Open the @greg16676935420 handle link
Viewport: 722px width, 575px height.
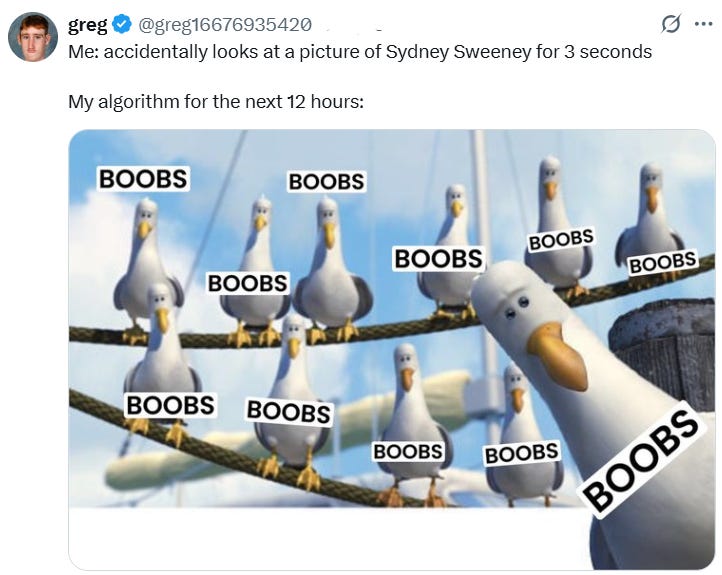[225, 24]
